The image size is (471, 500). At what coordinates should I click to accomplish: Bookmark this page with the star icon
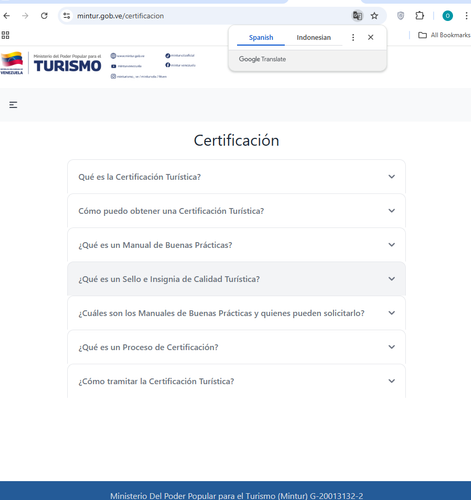374,16
